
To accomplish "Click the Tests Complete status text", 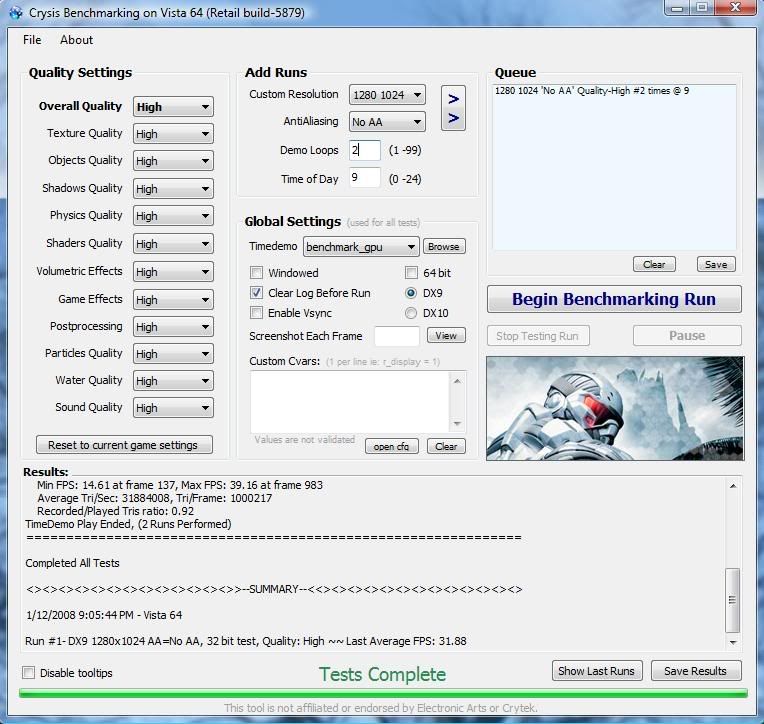I will [x=382, y=674].
